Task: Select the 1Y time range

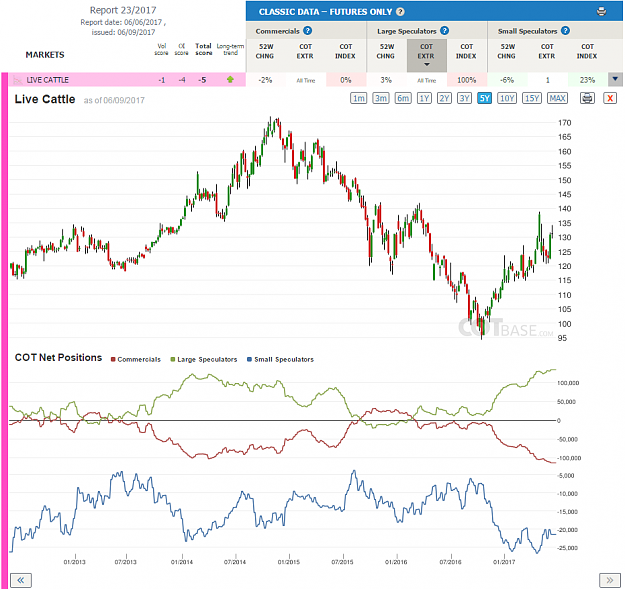Action: tap(424, 98)
